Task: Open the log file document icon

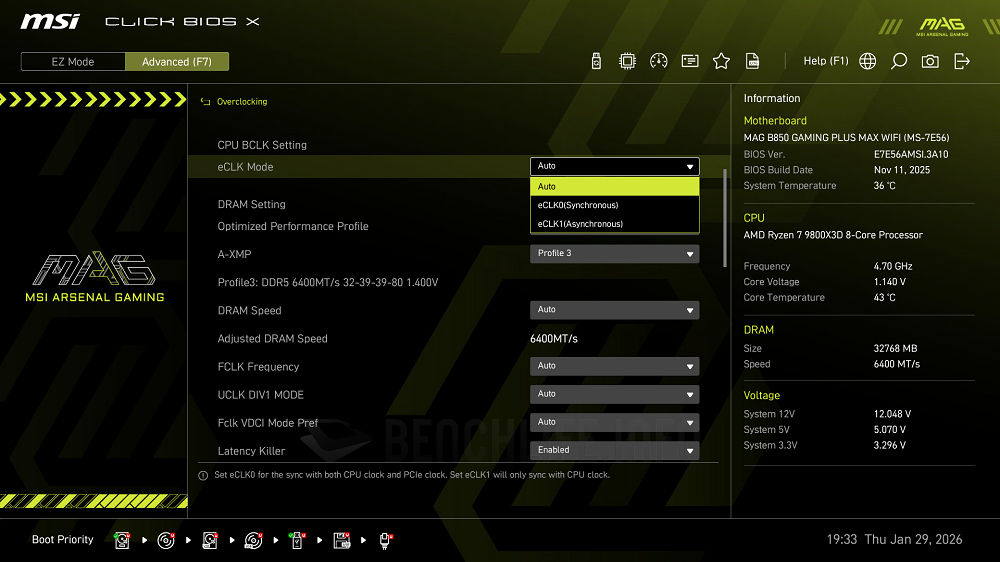Action: point(753,61)
